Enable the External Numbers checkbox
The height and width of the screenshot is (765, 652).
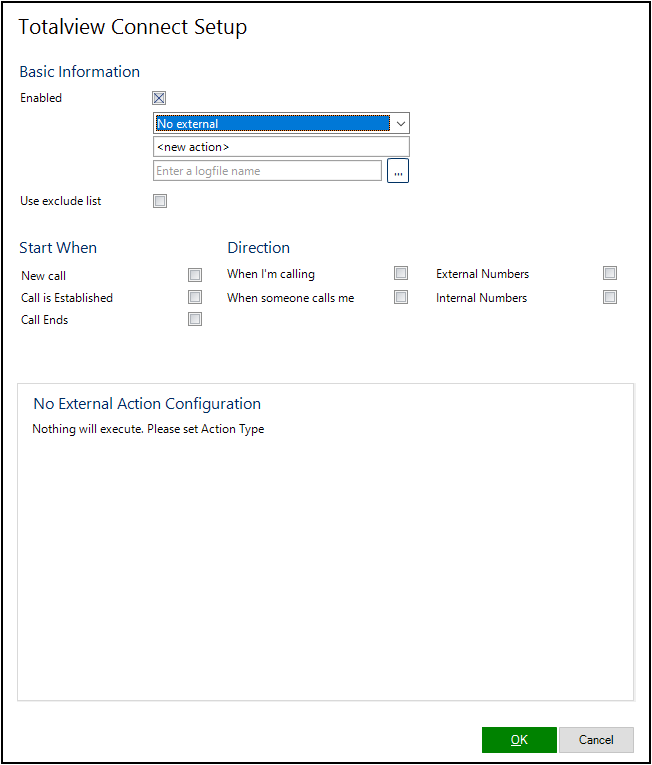pos(610,273)
